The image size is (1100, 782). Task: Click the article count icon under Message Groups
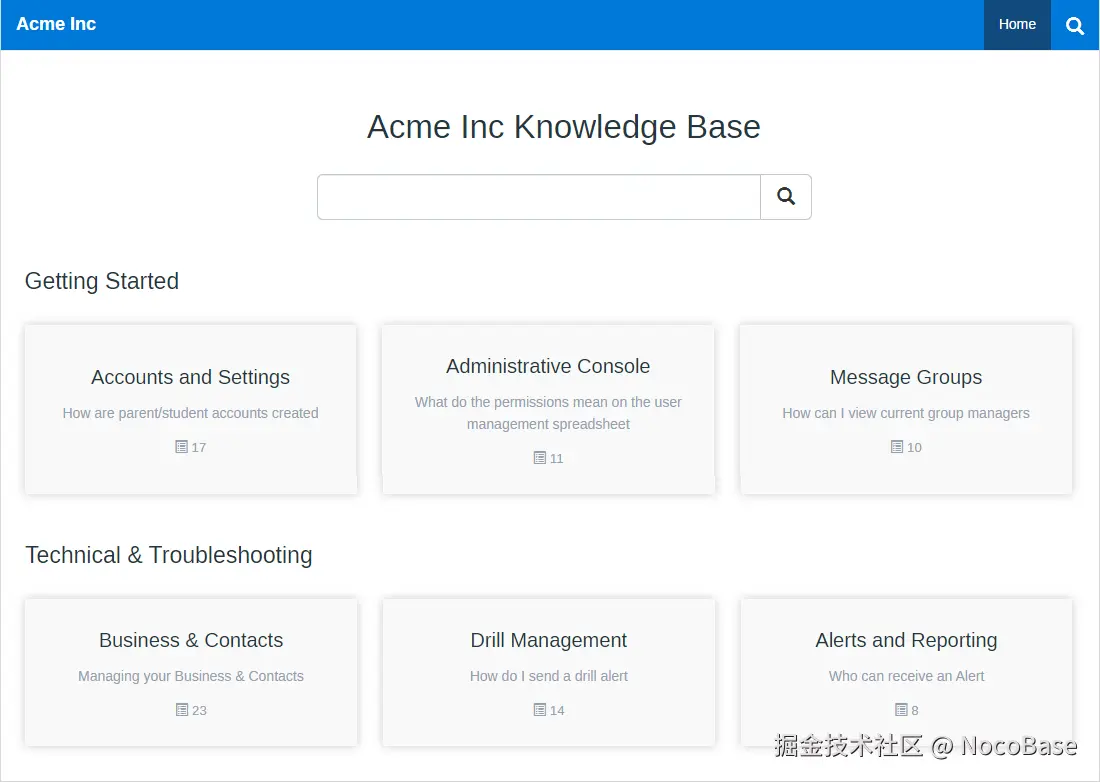point(897,447)
